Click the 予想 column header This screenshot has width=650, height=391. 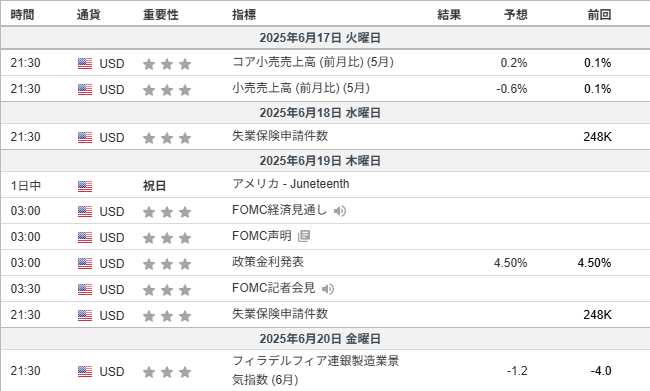516,15
